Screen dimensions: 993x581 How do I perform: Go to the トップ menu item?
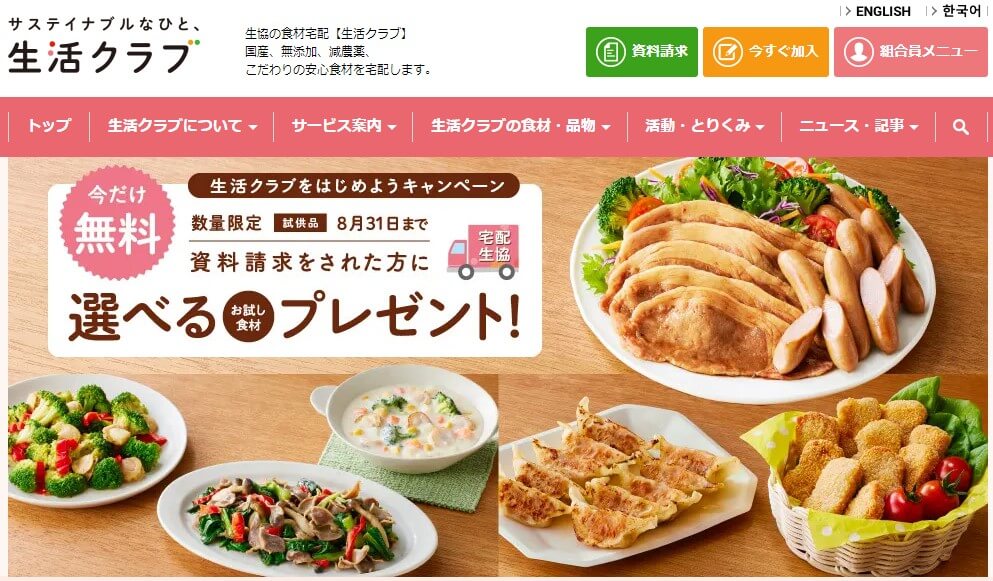point(49,126)
